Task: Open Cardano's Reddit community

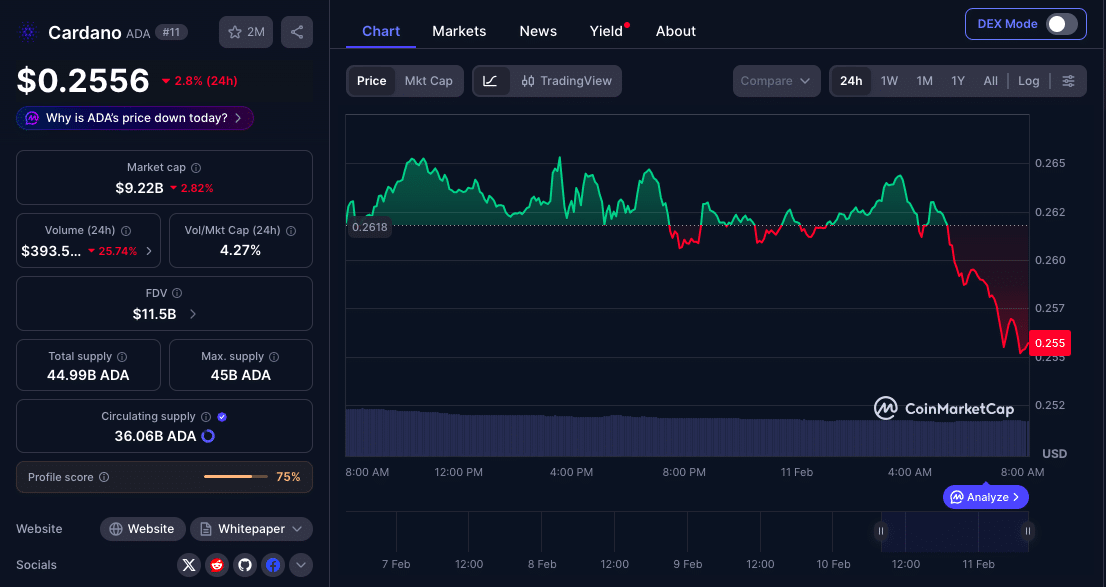Action: tap(217, 565)
